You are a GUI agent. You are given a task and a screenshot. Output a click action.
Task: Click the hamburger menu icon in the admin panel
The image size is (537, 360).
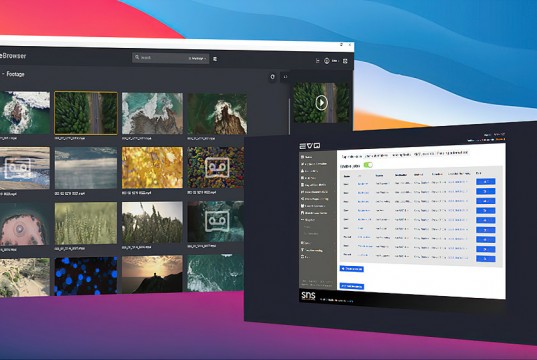(x=302, y=146)
